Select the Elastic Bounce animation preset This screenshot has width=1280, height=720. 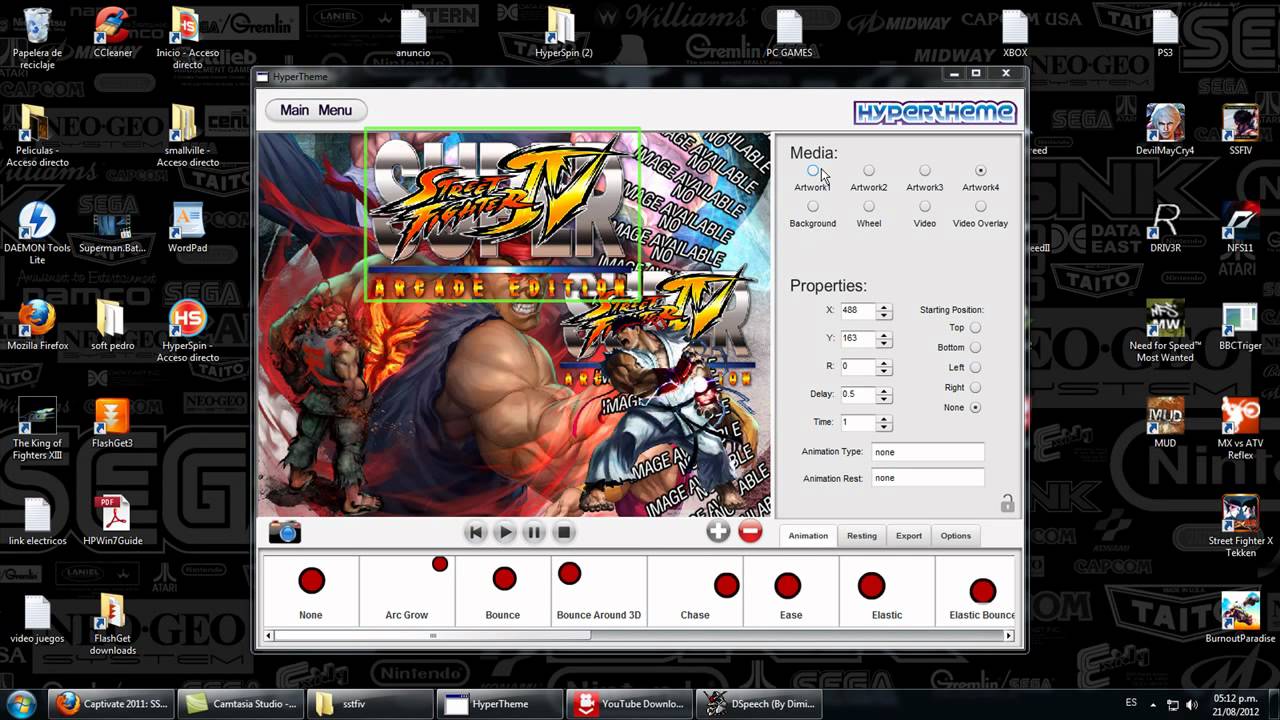point(977,592)
